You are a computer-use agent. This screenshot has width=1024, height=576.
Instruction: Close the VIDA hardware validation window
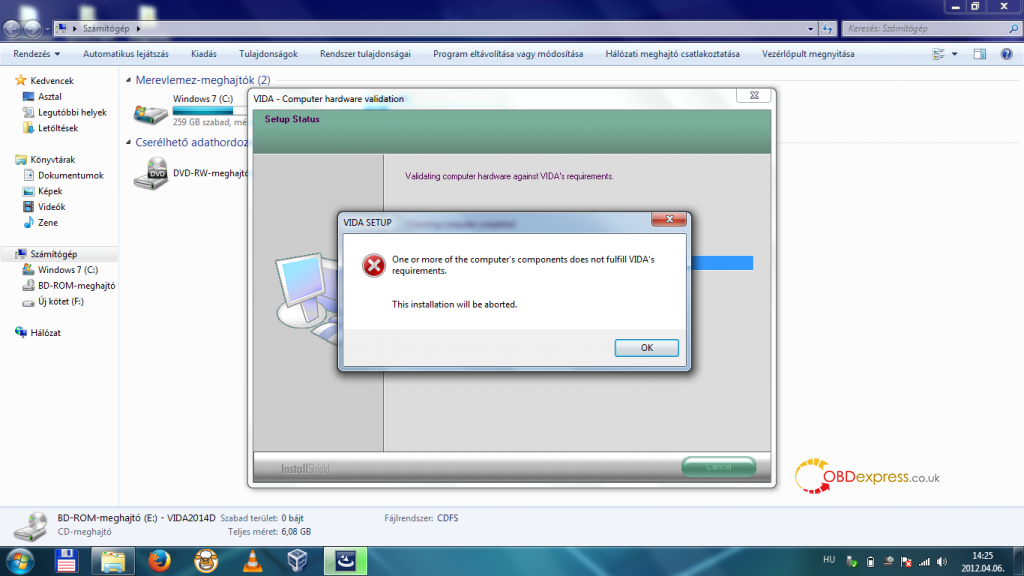(754, 95)
